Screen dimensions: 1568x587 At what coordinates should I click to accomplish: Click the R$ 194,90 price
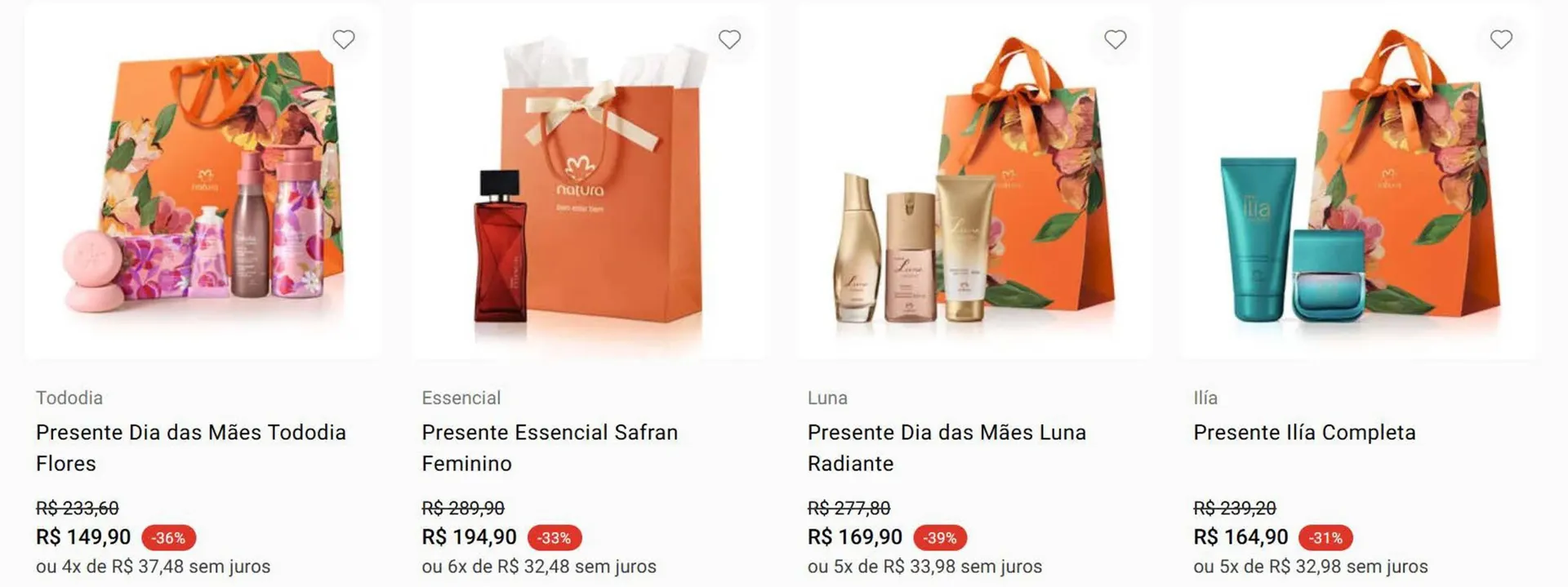coord(469,536)
